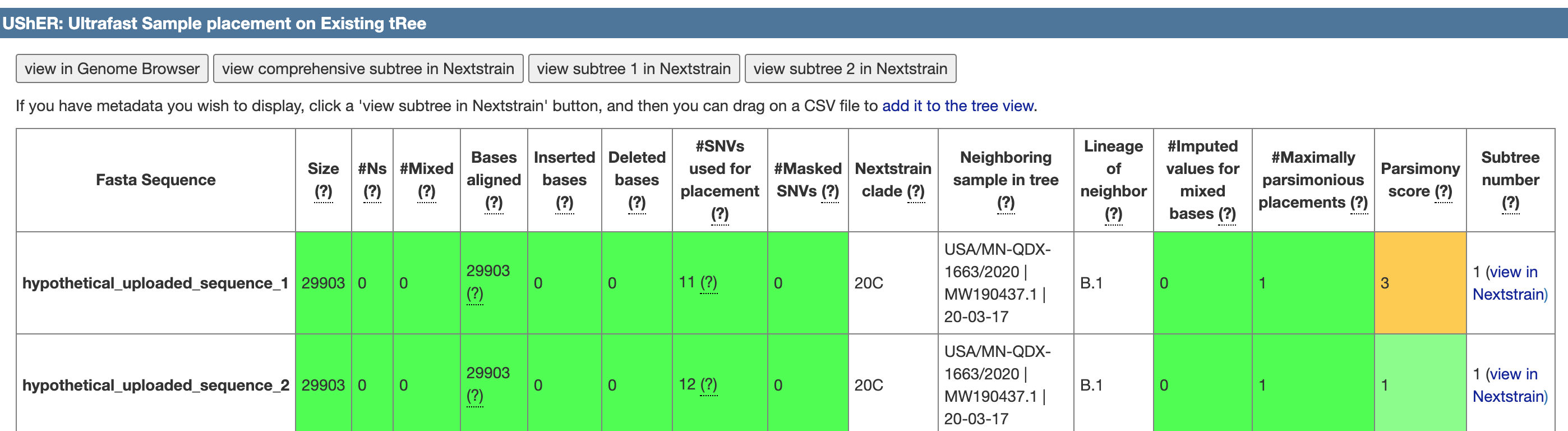Follow 'add it to the tree view' link
The image size is (1568, 431).
tap(957, 106)
